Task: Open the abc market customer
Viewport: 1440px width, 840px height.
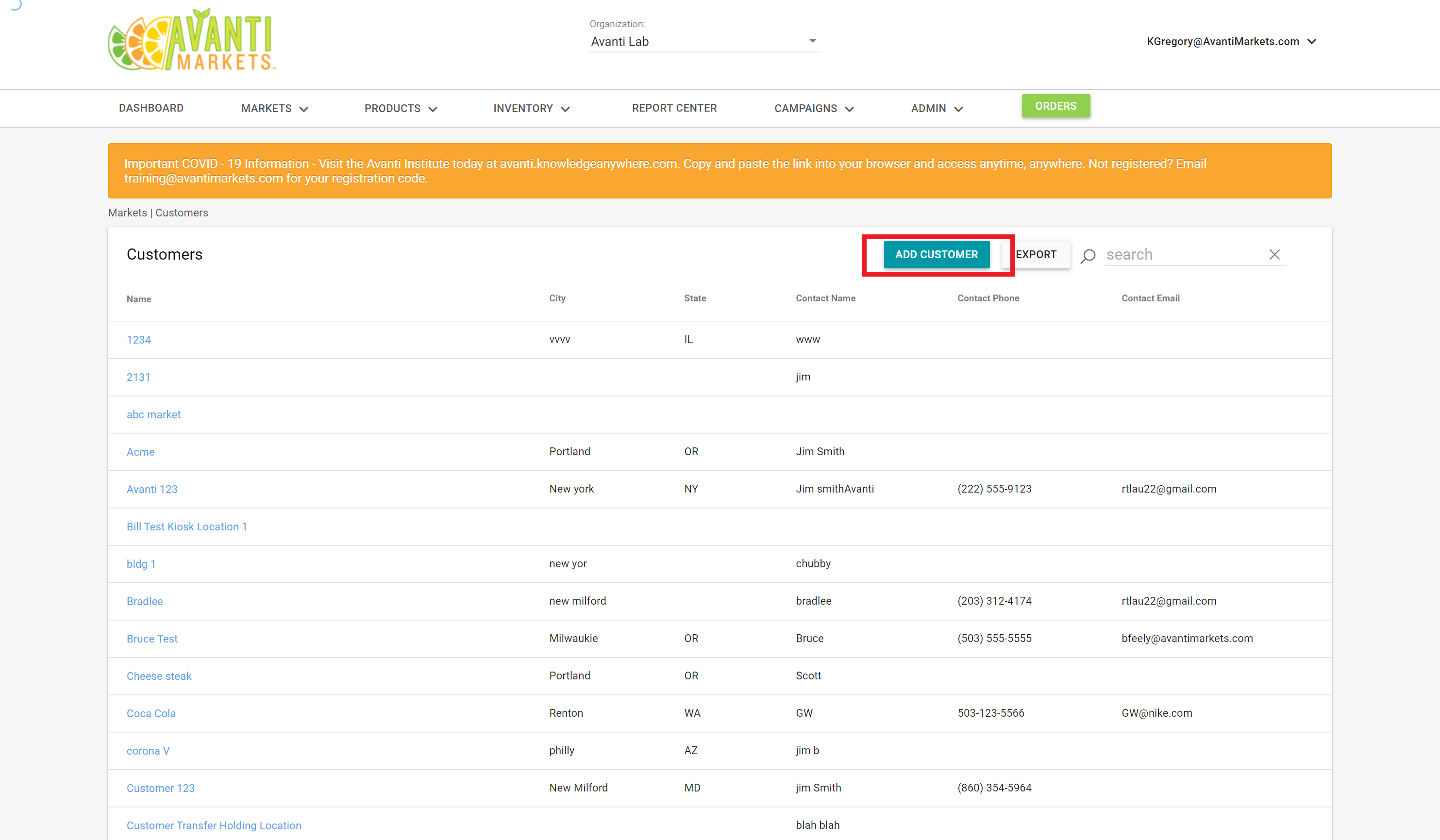Action: click(154, 414)
